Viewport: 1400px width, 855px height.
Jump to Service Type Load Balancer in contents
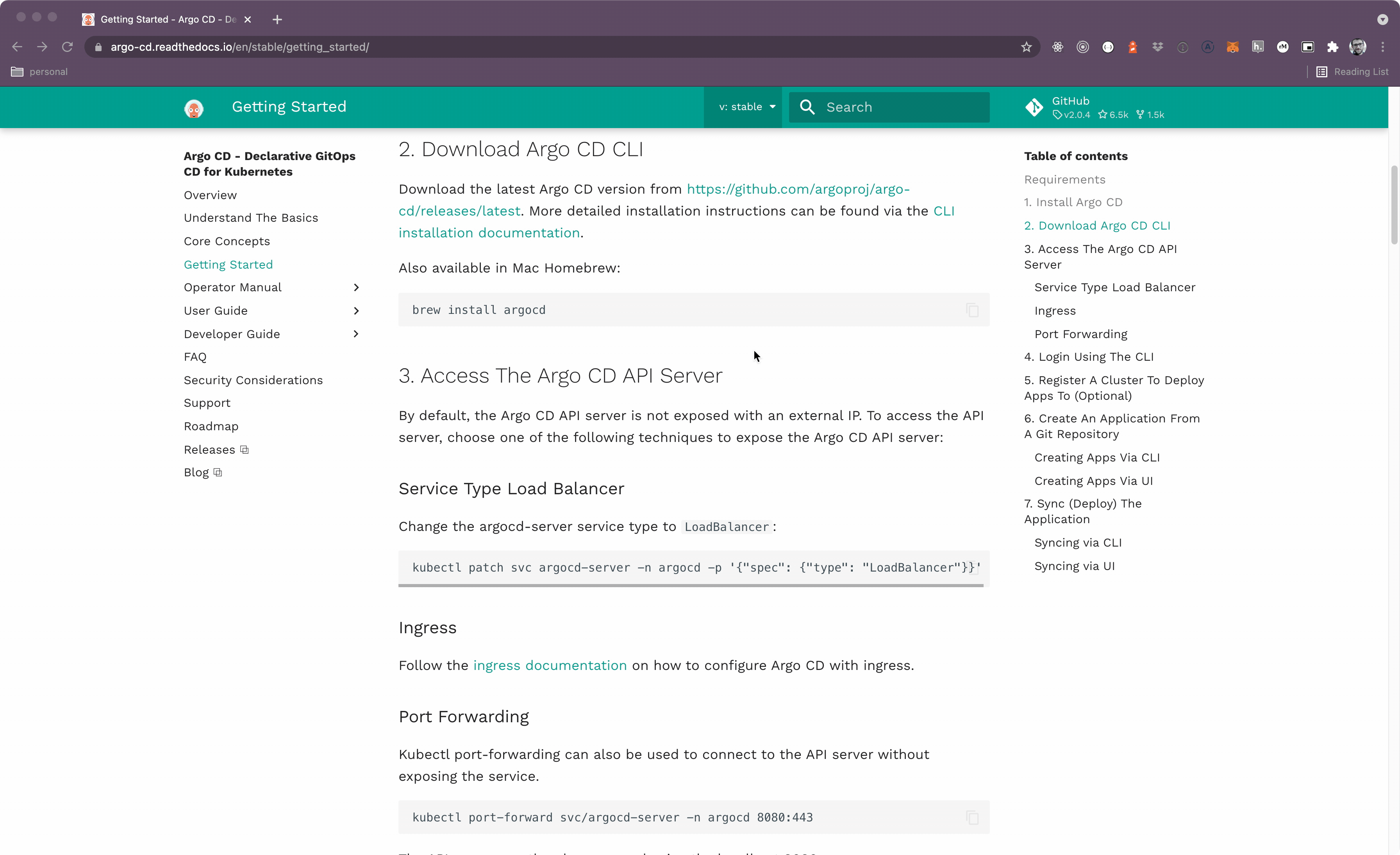(x=1114, y=288)
